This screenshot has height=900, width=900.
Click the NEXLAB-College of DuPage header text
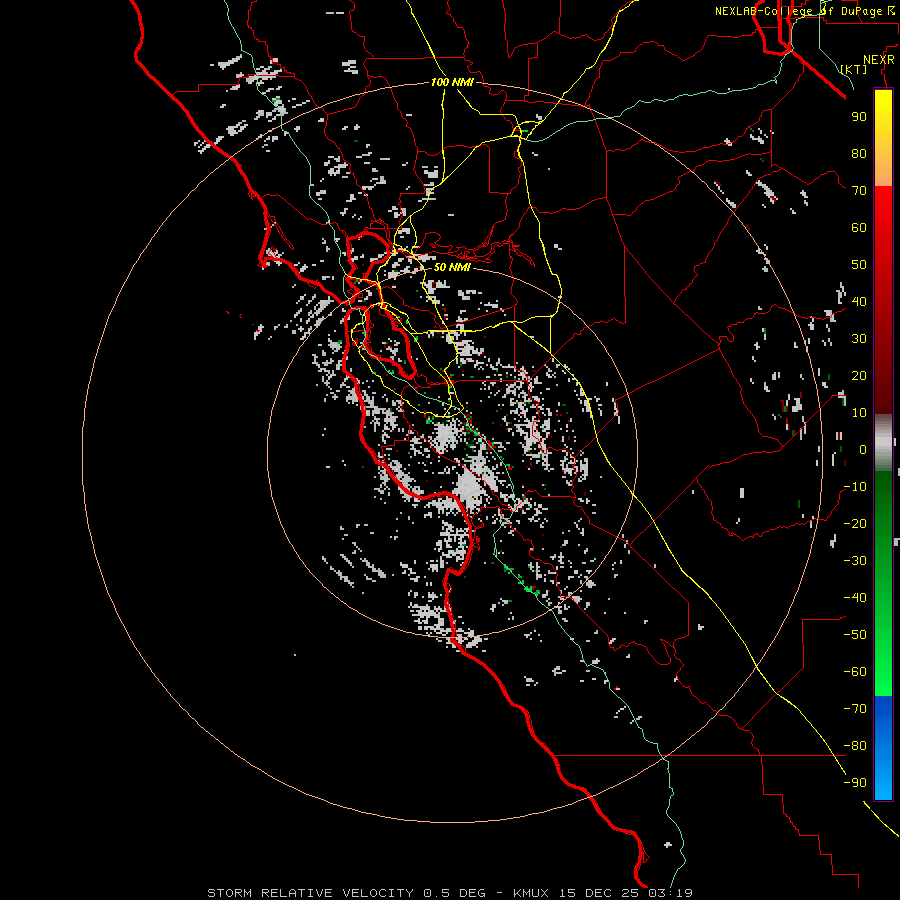[x=804, y=11]
